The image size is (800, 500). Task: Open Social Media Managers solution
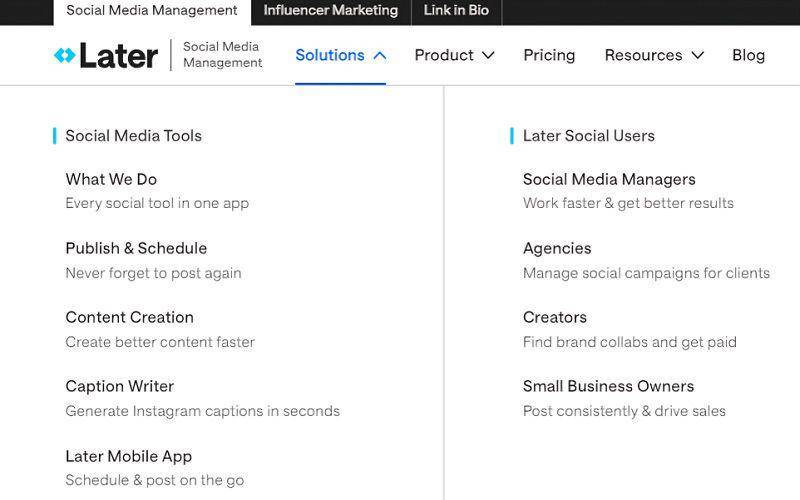pos(609,180)
